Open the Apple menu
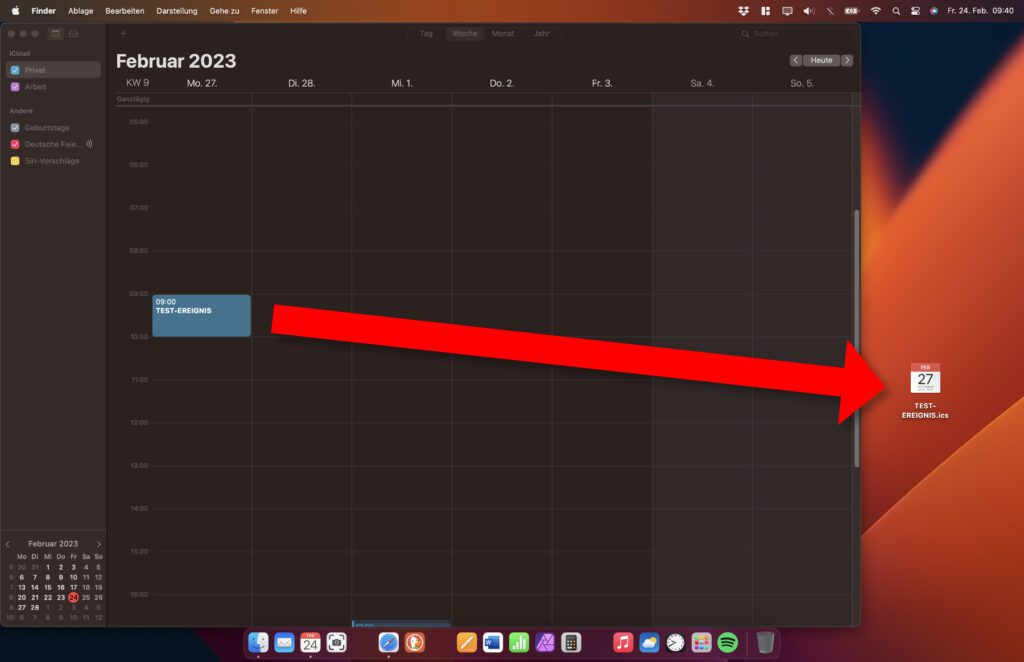The width and height of the screenshot is (1024, 662). (x=15, y=10)
